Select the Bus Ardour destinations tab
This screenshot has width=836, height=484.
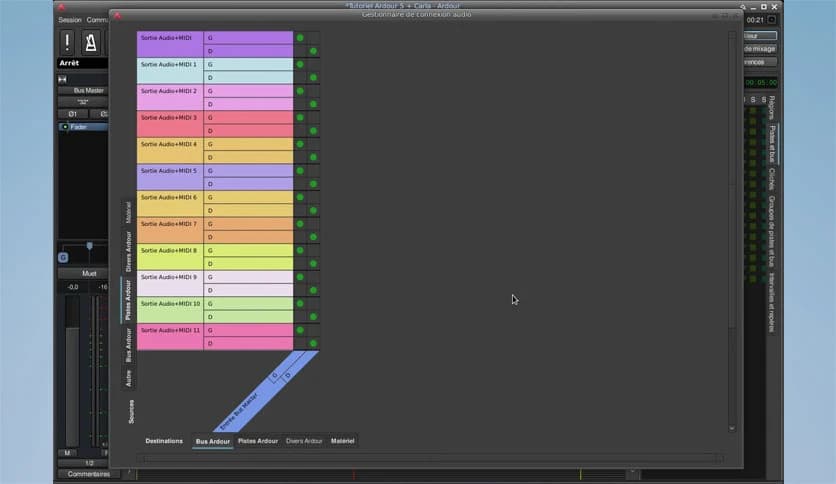[x=213, y=441]
